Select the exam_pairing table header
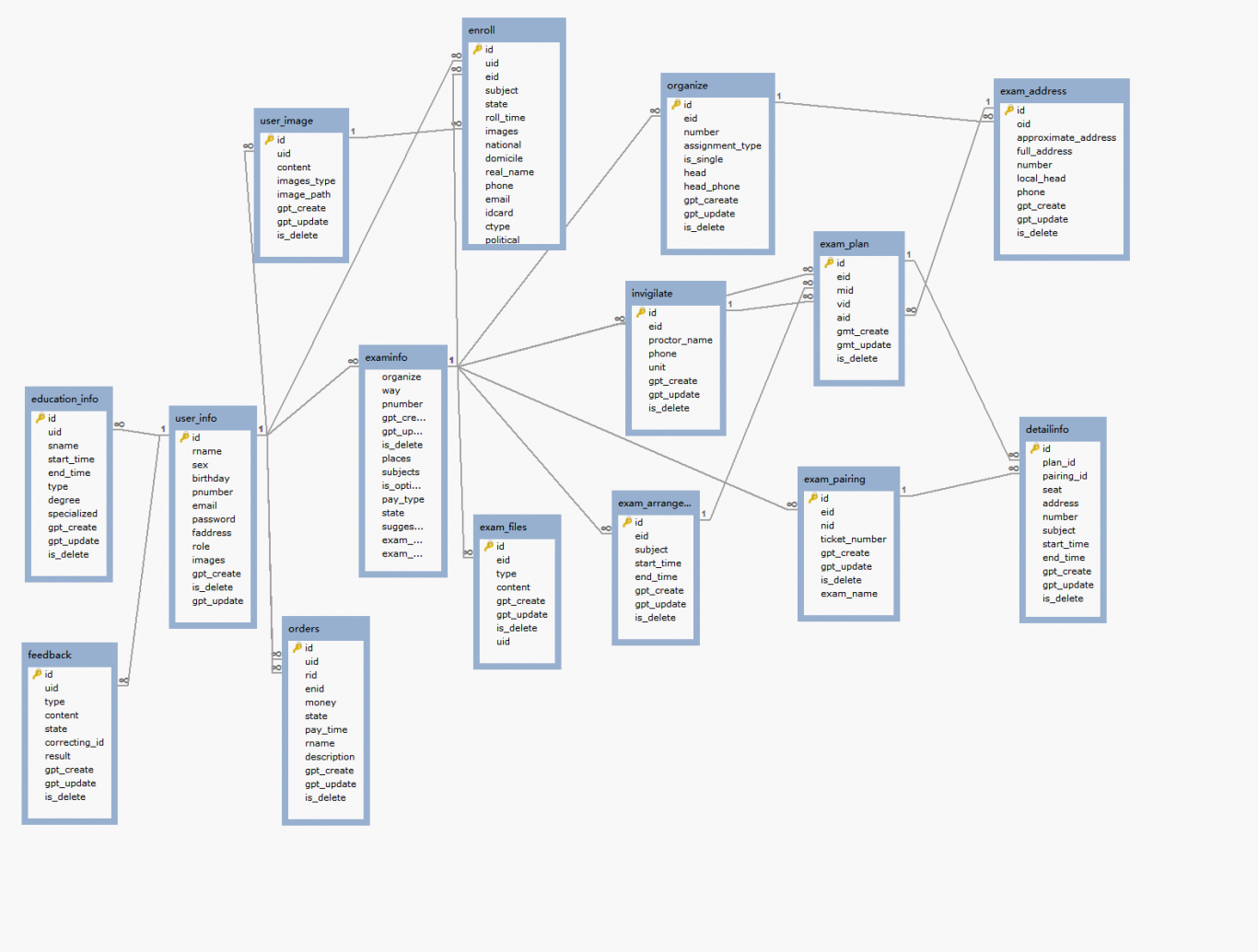The image size is (1258, 952). pos(848,479)
